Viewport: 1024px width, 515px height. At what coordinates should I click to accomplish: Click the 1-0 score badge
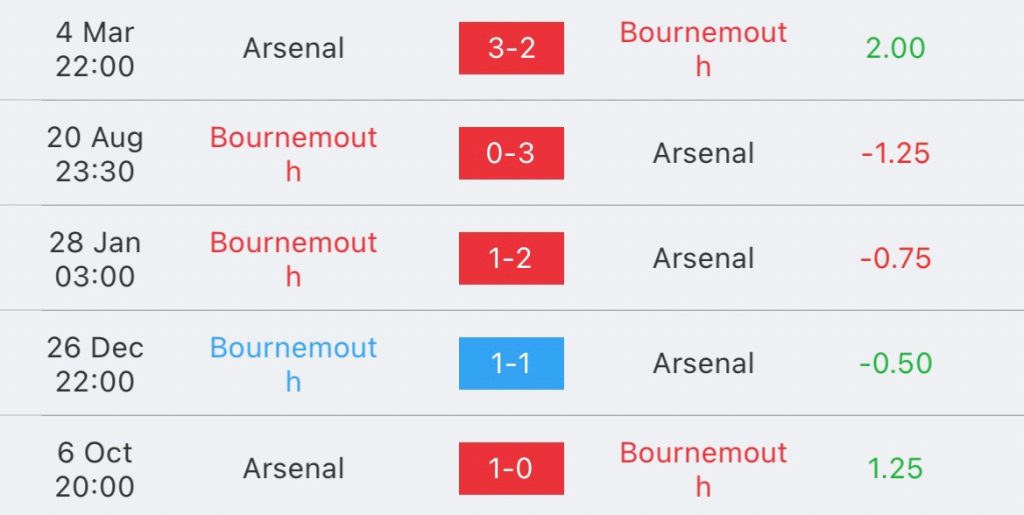[x=511, y=468]
